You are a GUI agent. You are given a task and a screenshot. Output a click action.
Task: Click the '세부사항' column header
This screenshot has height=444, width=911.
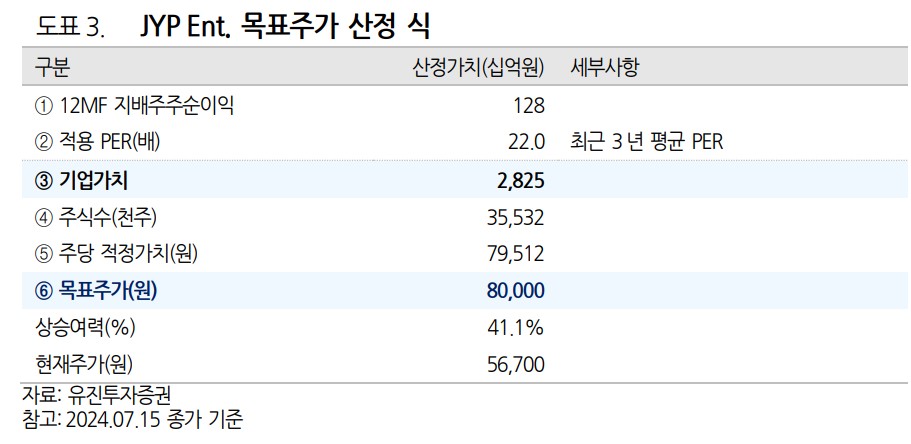point(604,69)
